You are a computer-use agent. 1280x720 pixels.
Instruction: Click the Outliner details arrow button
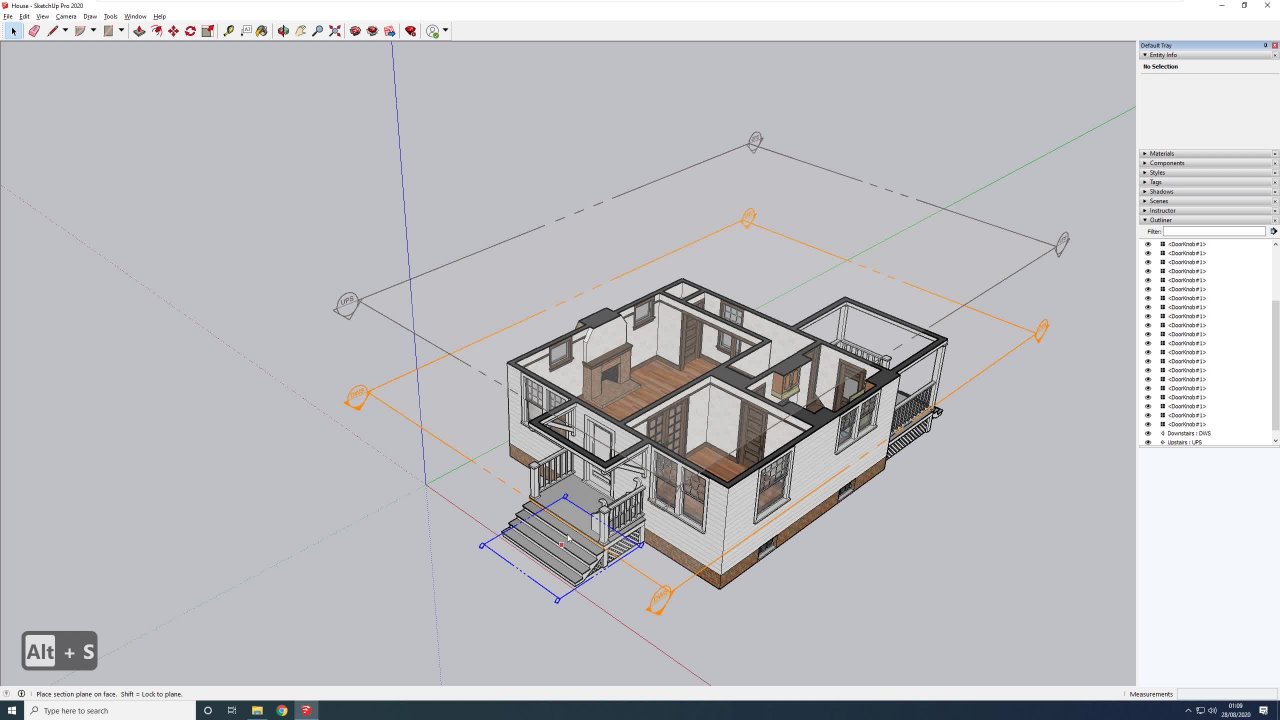1273,231
